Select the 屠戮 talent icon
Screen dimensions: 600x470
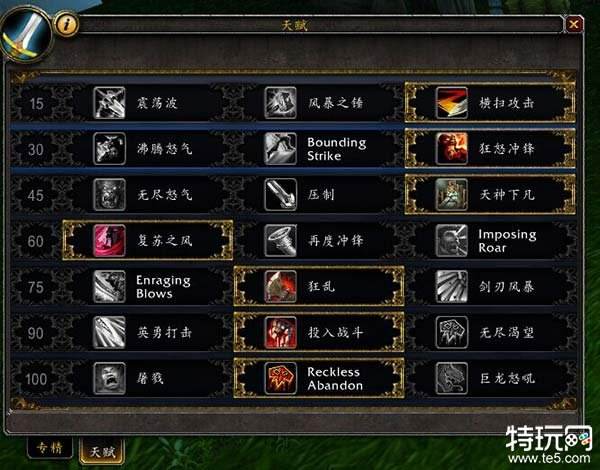click(109, 378)
